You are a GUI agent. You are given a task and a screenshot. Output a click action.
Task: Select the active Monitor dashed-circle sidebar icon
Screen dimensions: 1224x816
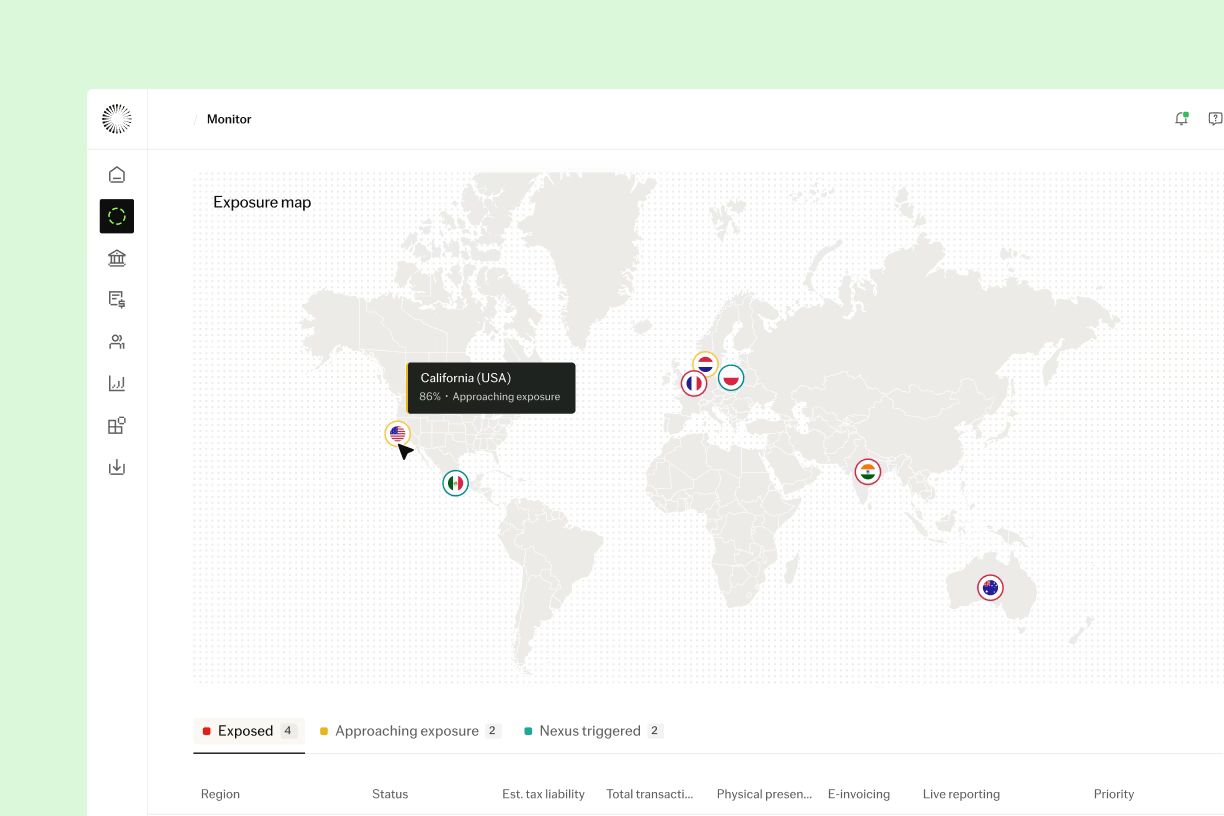point(117,216)
